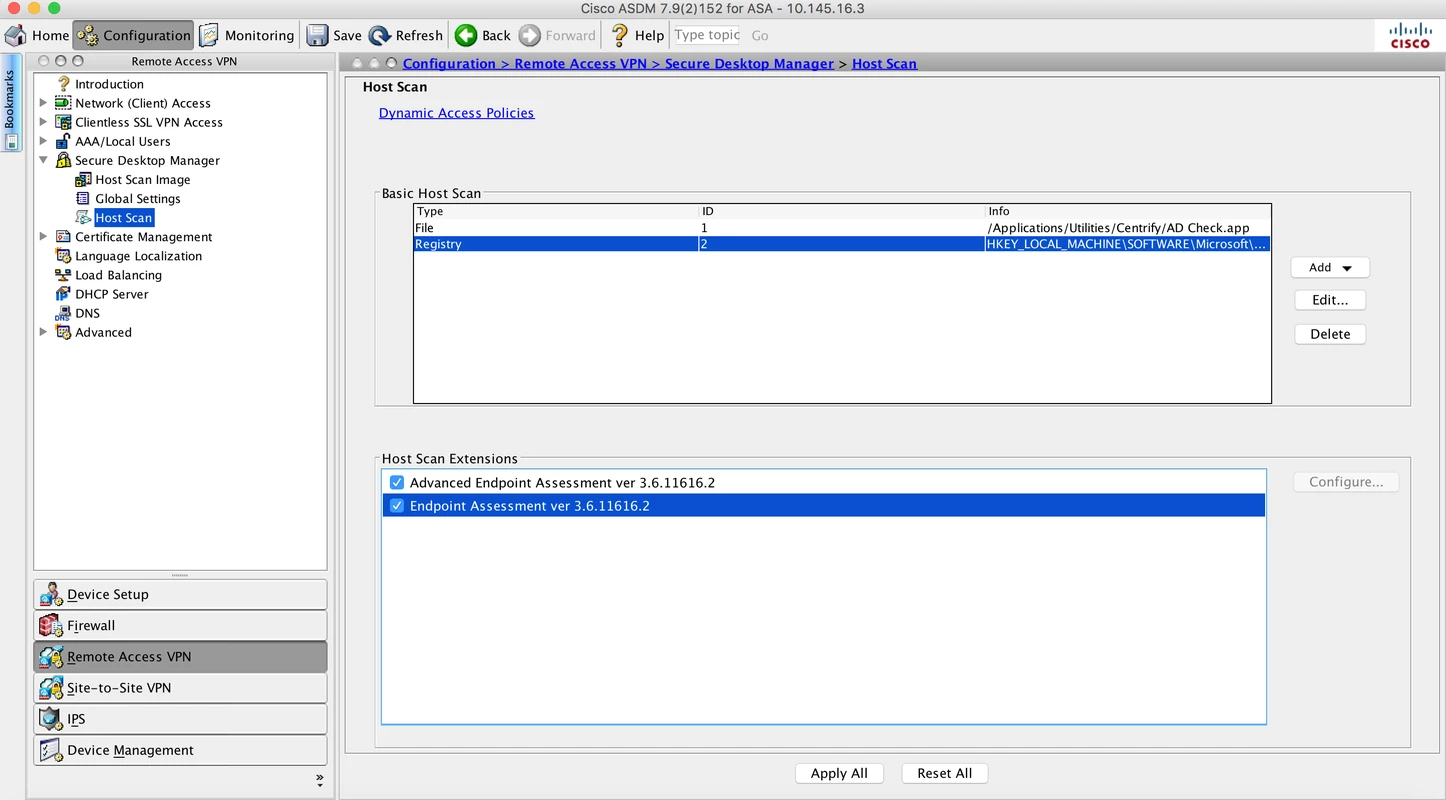Screen dimensions: 1446x800
Task: Expand the Advanced tree node
Action: click(43, 332)
